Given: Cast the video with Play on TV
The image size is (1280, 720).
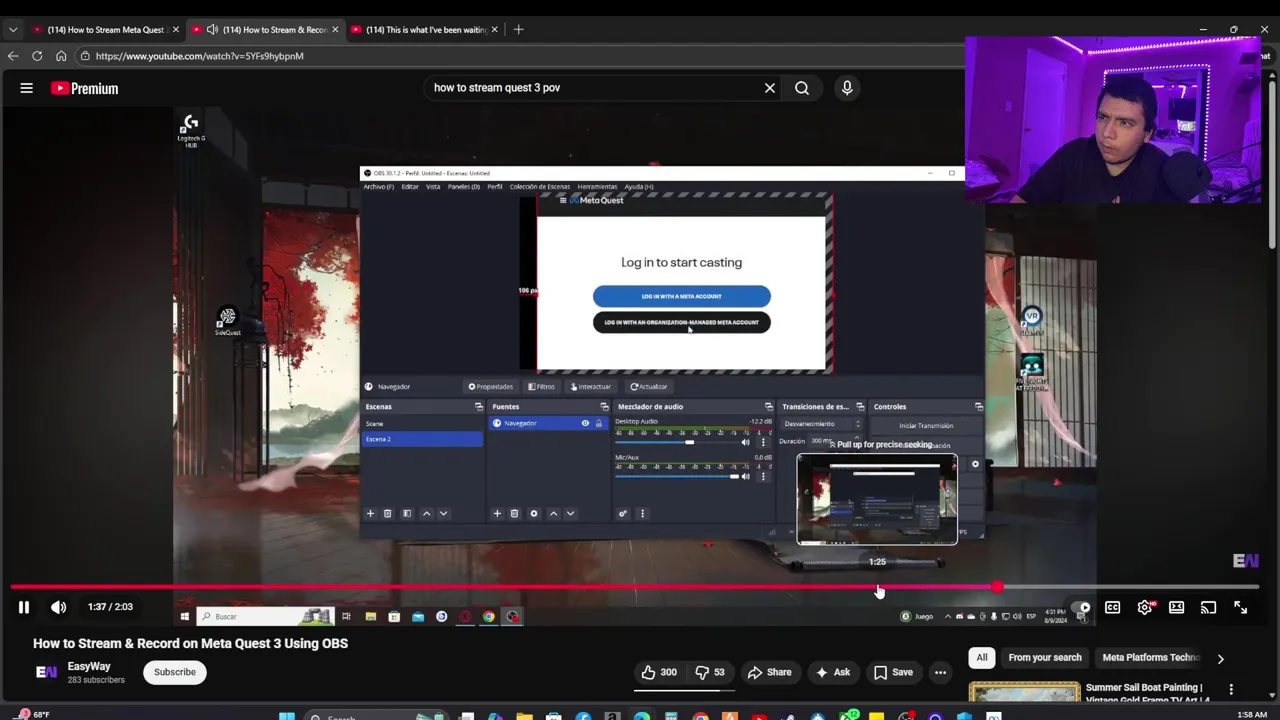Looking at the screenshot, I should point(1209,607).
